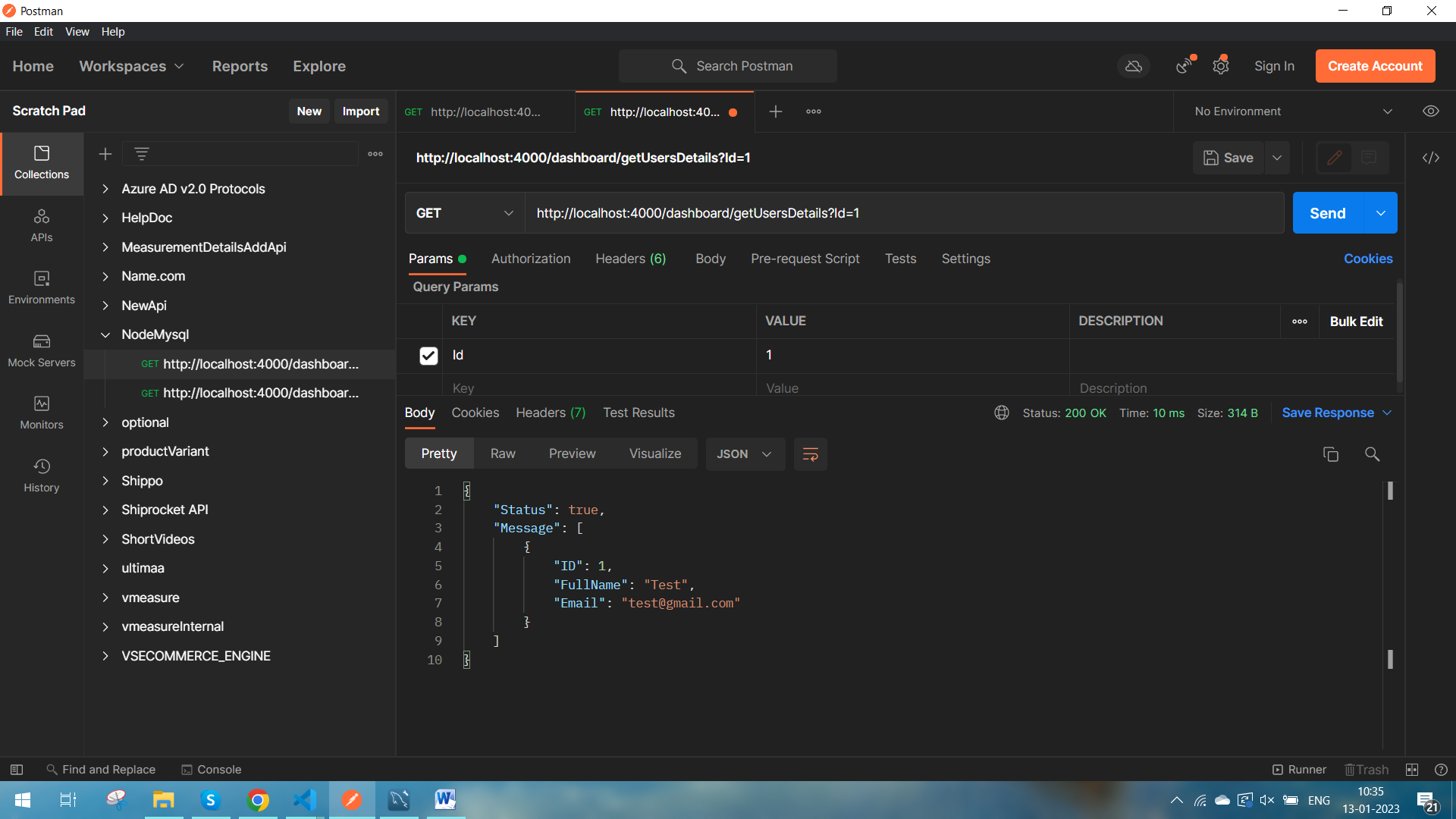Open the Mock Servers sidebar panel
The height and width of the screenshot is (819, 1456).
point(42,351)
